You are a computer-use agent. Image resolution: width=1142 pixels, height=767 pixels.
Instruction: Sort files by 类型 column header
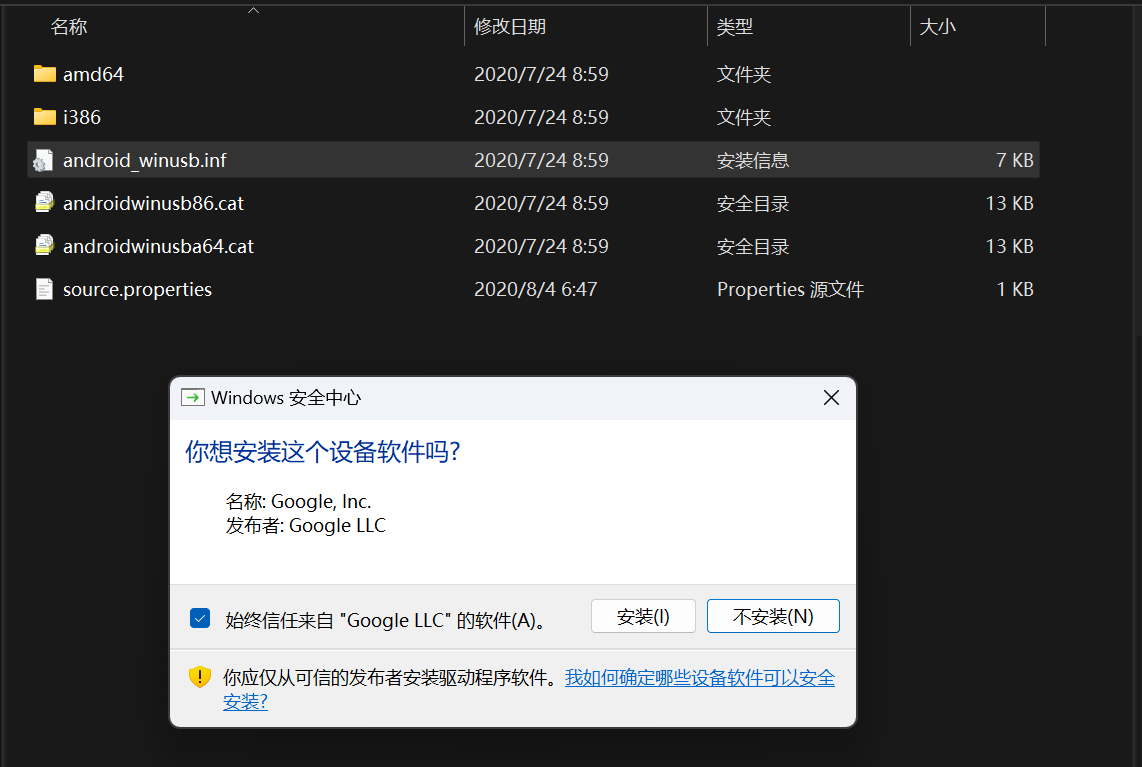tap(735, 27)
